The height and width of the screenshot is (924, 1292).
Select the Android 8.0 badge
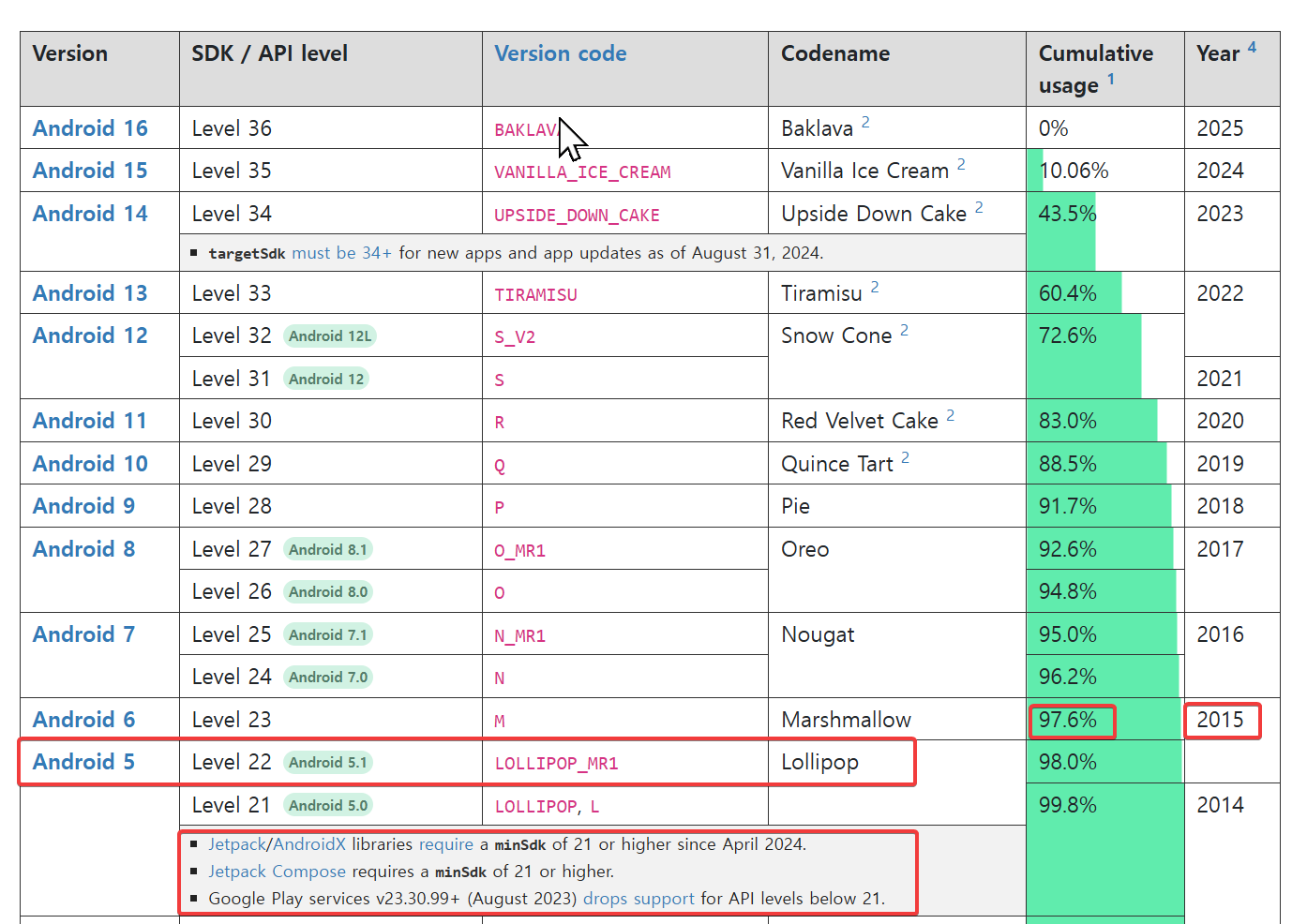pos(328,592)
